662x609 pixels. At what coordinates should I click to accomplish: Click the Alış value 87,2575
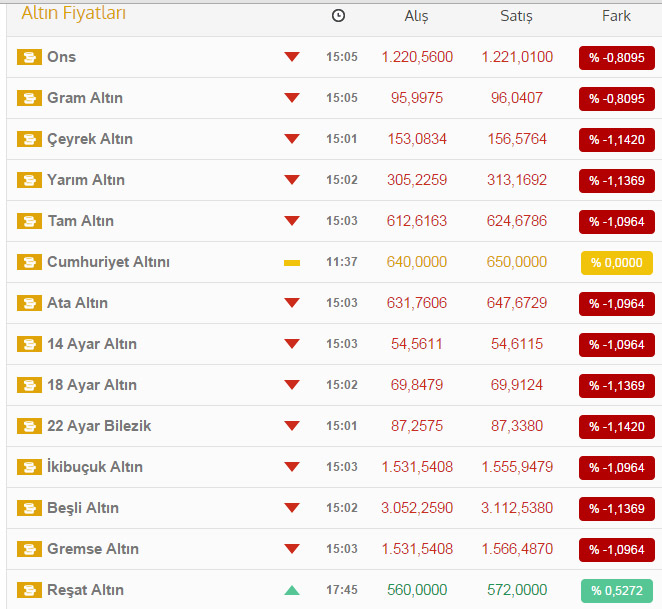pos(417,426)
